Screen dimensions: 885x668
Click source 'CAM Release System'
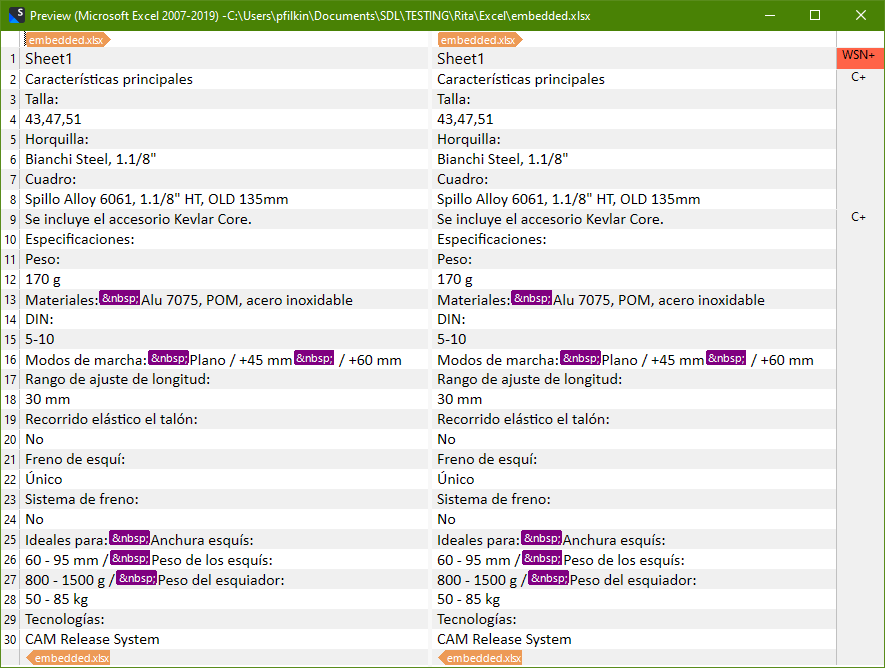pyautogui.click(x=92, y=639)
